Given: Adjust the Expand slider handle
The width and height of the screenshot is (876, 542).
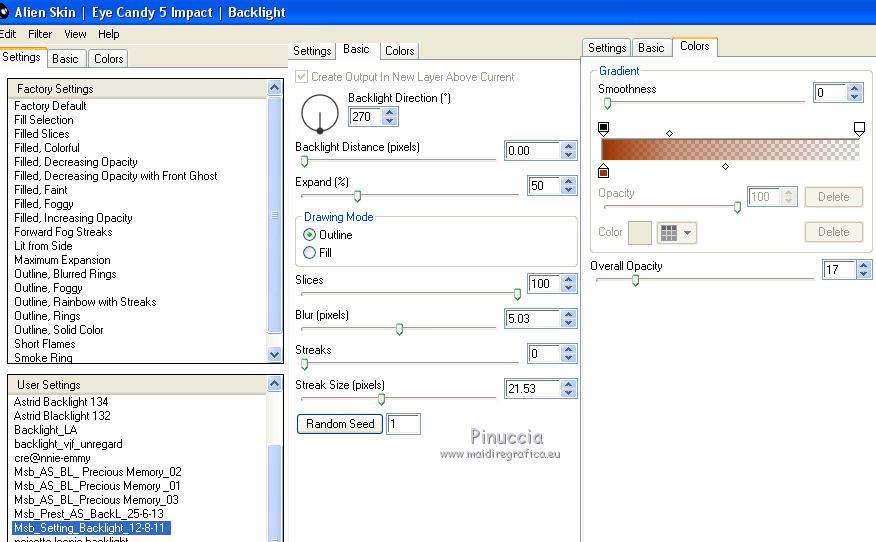Looking at the screenshot, I should click(x=358, y=196).
